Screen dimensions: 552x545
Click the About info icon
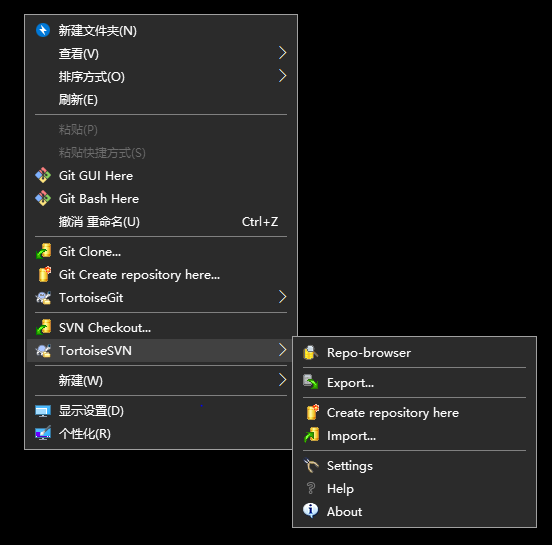[x=310, y=510]
